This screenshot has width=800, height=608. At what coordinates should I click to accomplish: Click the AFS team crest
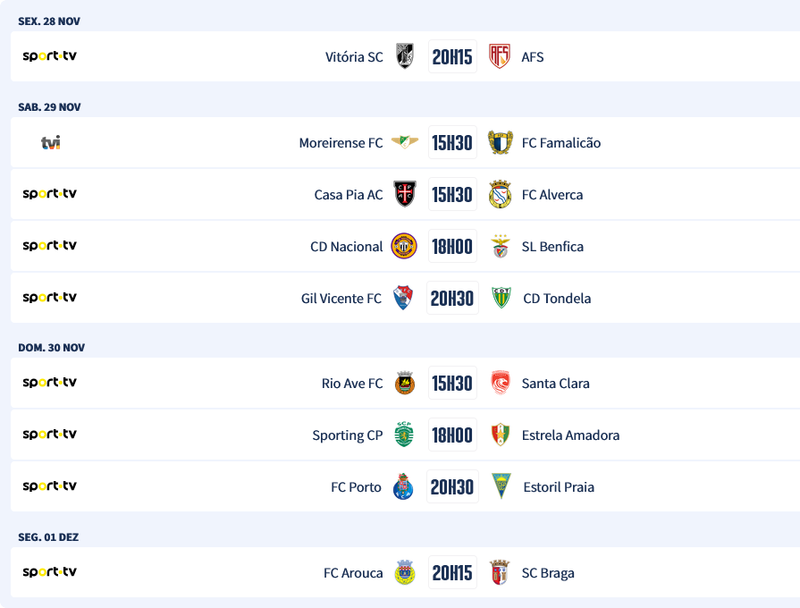point(500,56)
